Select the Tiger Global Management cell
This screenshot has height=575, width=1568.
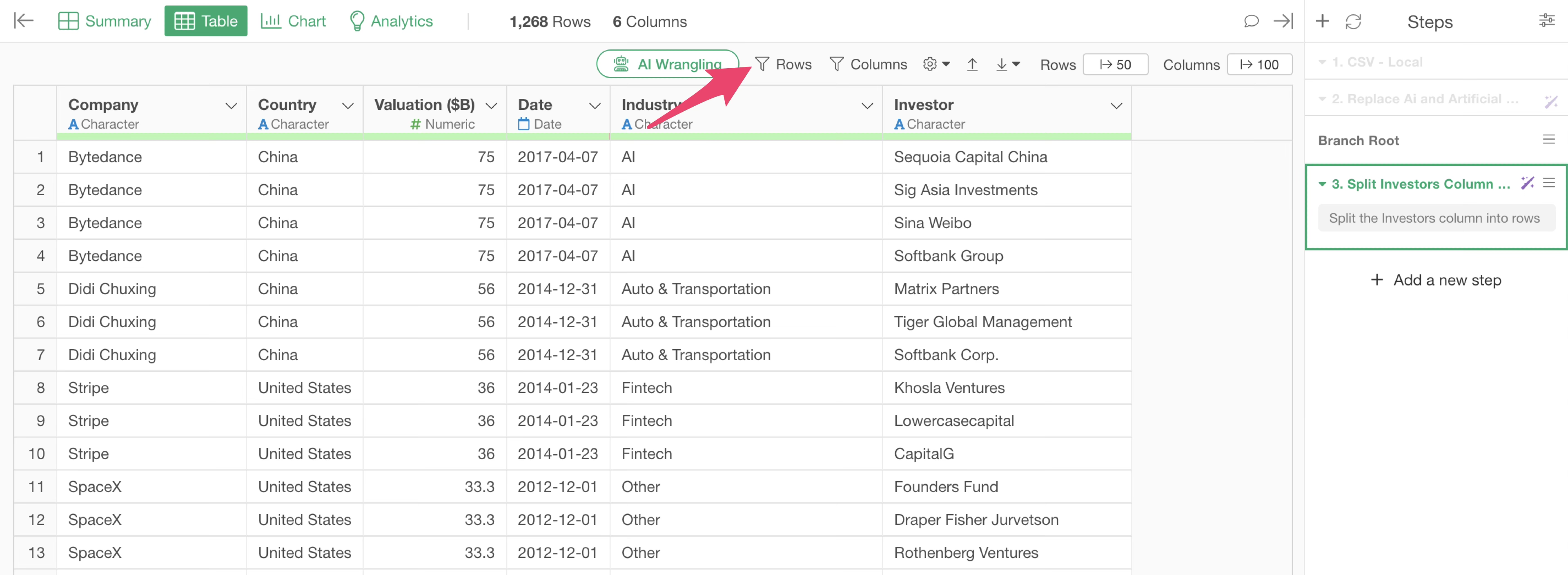[1007, 321]
